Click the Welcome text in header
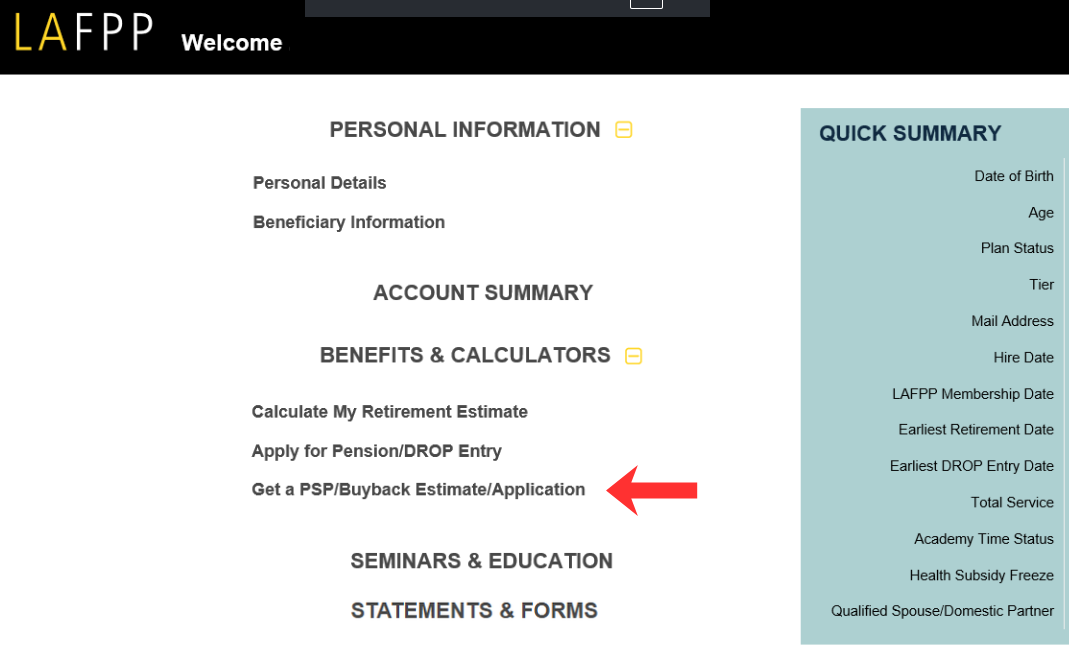The height and width of the screenshot is (648, 1069). 231,43
